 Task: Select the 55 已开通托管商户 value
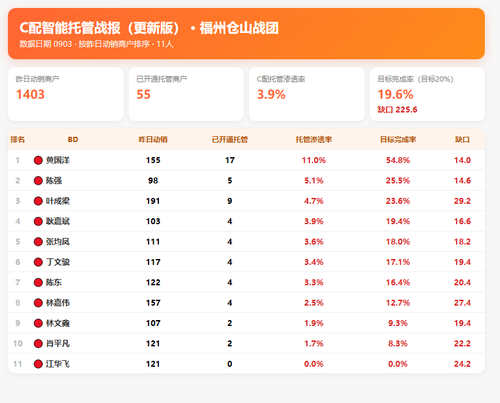tap(144, 94)
